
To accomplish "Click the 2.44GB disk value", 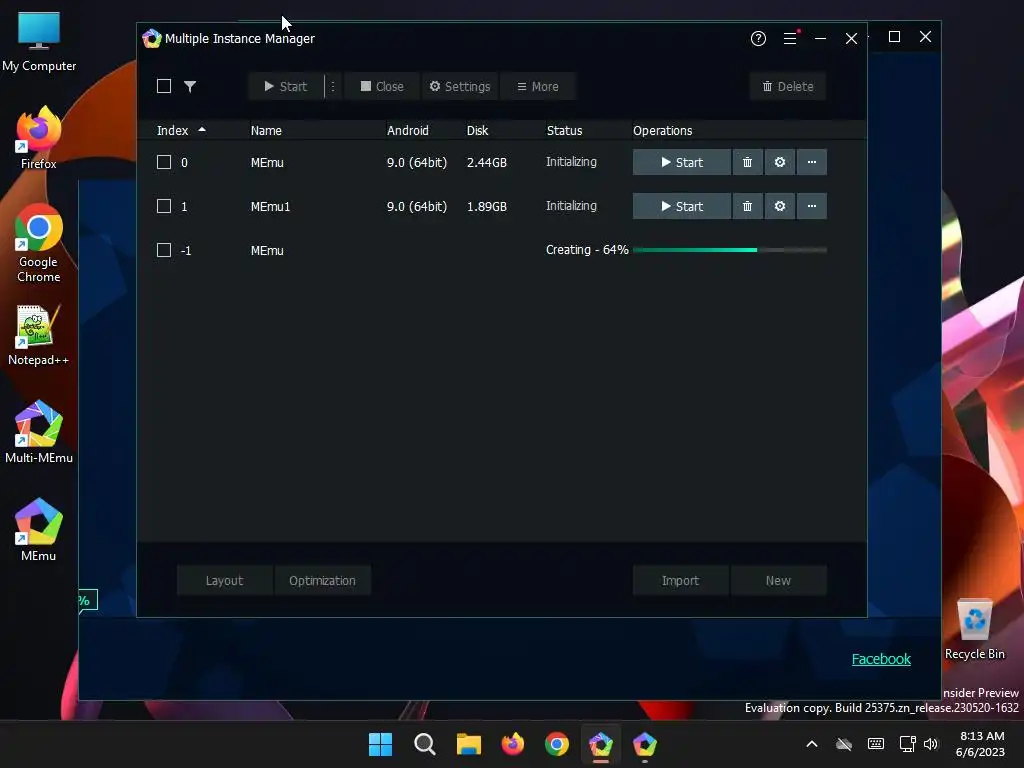I will pos(487,163).
